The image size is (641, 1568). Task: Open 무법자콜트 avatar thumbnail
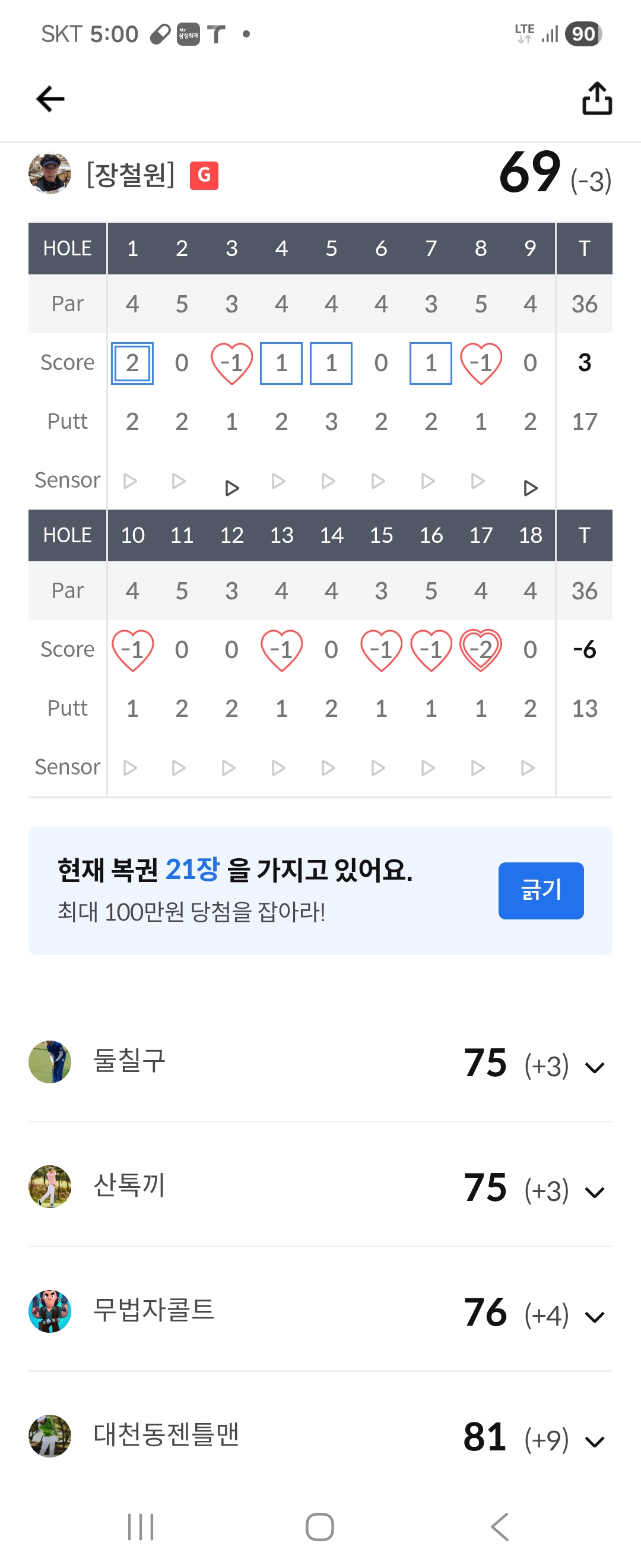pyautogui.click(x=50, y=1311)
